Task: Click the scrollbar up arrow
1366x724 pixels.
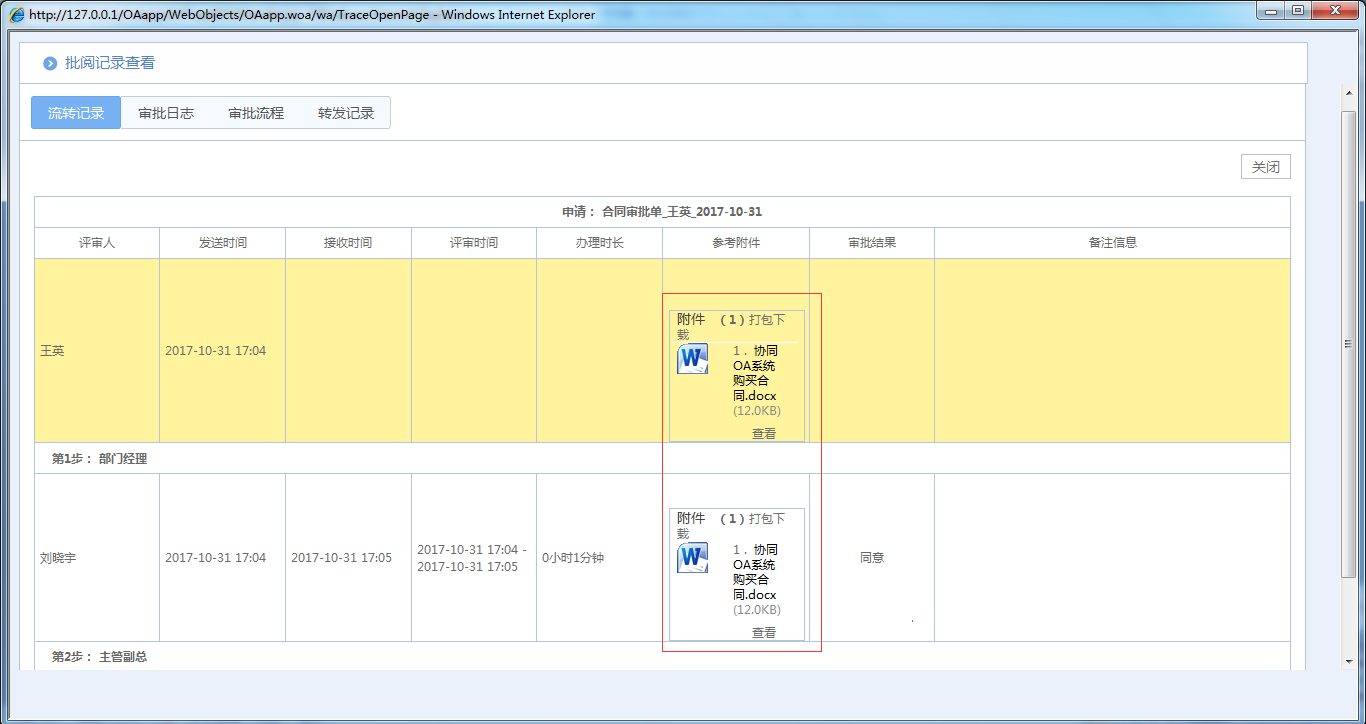Action: (1348, 93)
